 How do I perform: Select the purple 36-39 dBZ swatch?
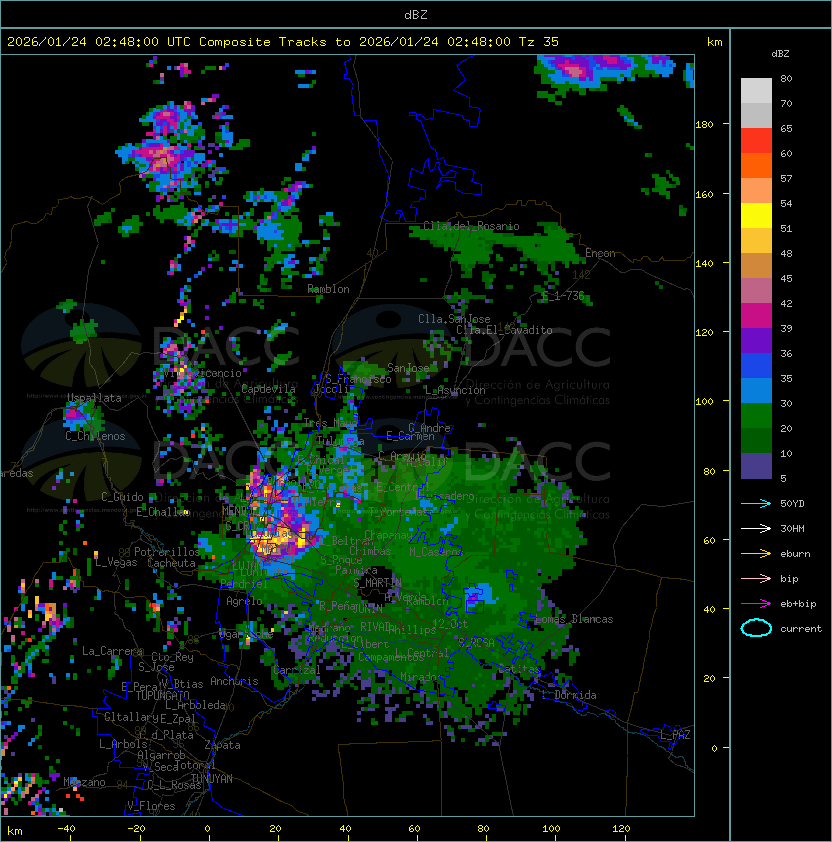(x=756, y=340)
